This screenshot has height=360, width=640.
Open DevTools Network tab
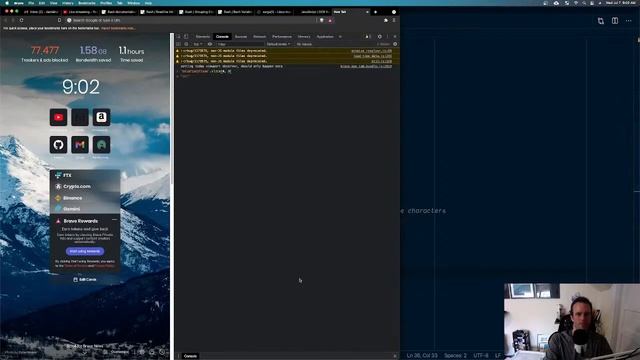tap(260, 37)
